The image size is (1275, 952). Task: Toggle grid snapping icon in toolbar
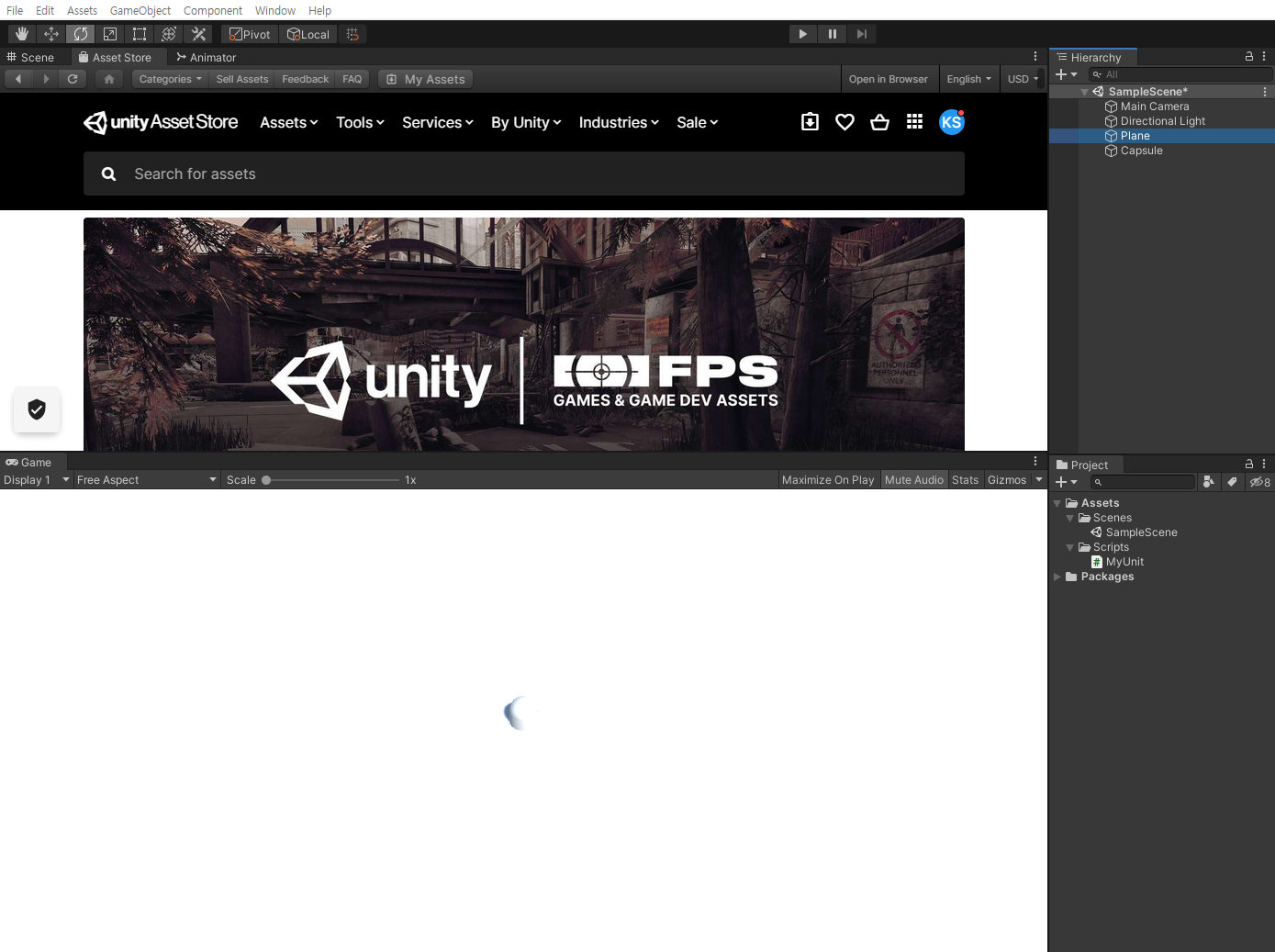(352, 34)
